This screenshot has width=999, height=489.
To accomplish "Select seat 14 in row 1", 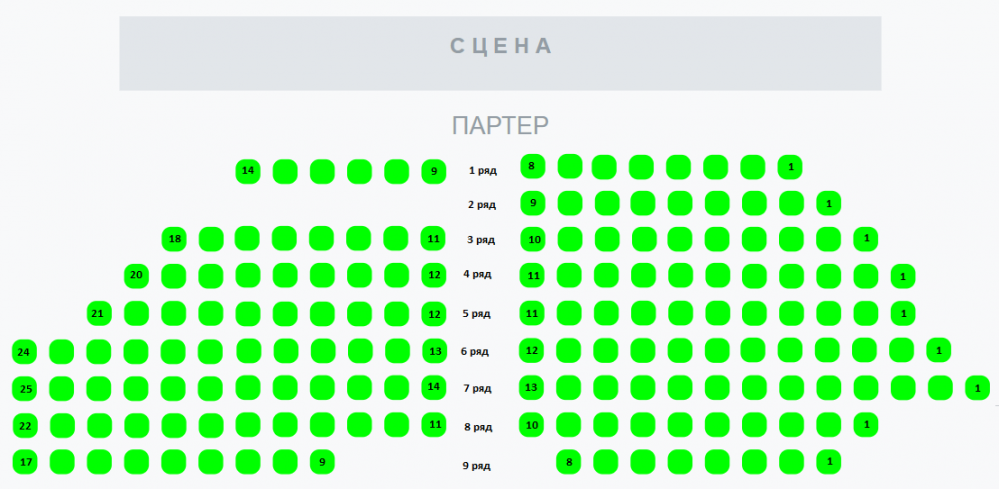I will 248,171.
